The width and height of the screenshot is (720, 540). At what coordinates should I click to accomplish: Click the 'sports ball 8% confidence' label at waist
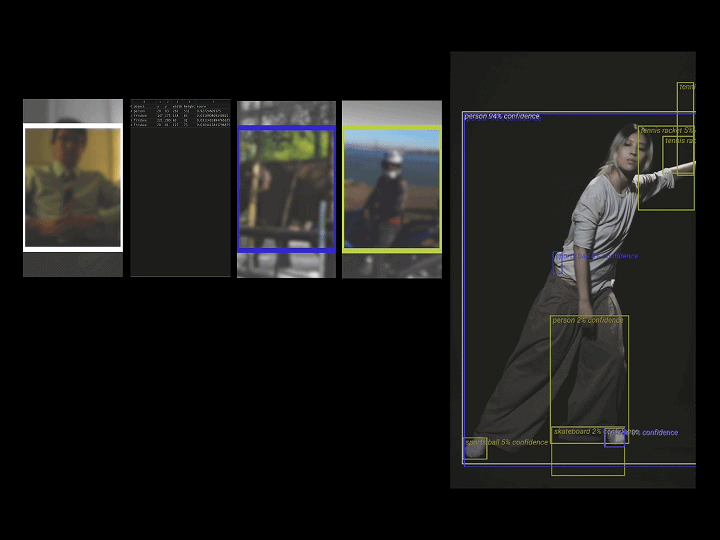596,256
